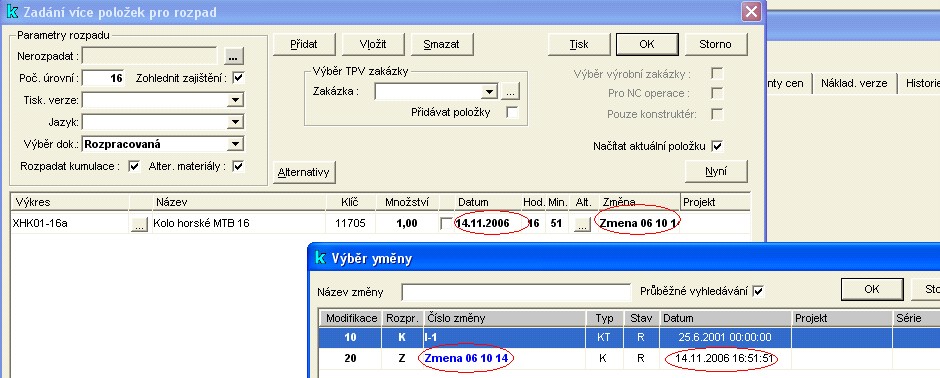
Task: Click the 25.6.2001 00:00:00 date cell
Action: point(725,337)
